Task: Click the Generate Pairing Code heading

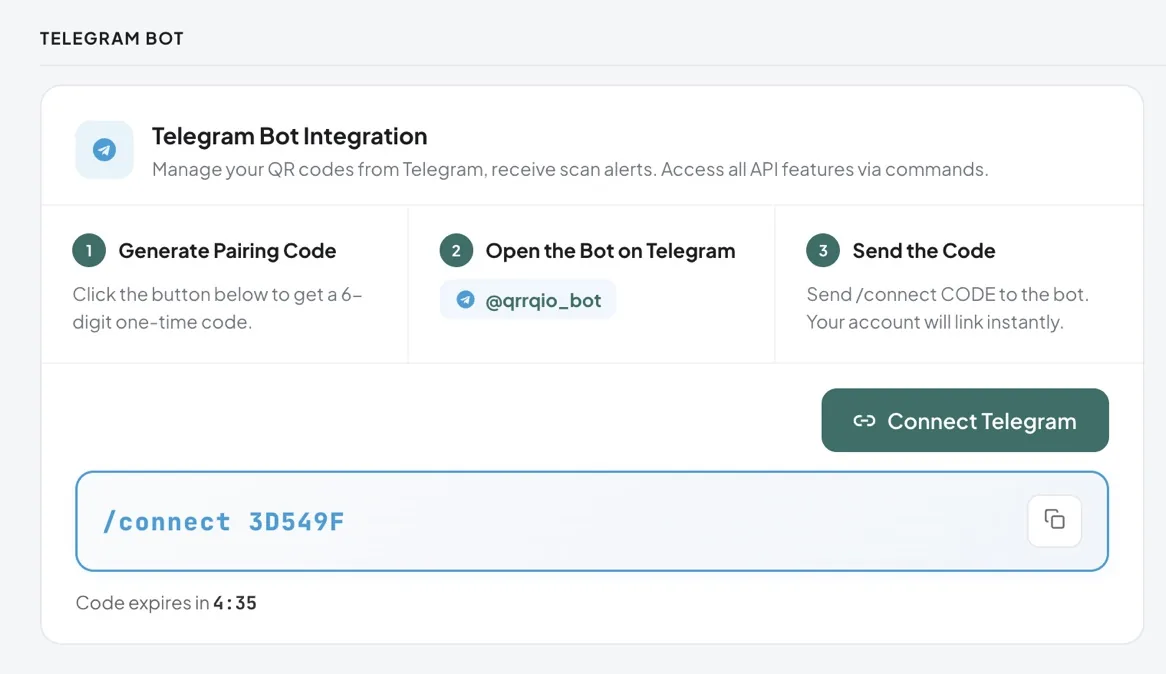Action: pyautogui.click(x=227, y=251)
